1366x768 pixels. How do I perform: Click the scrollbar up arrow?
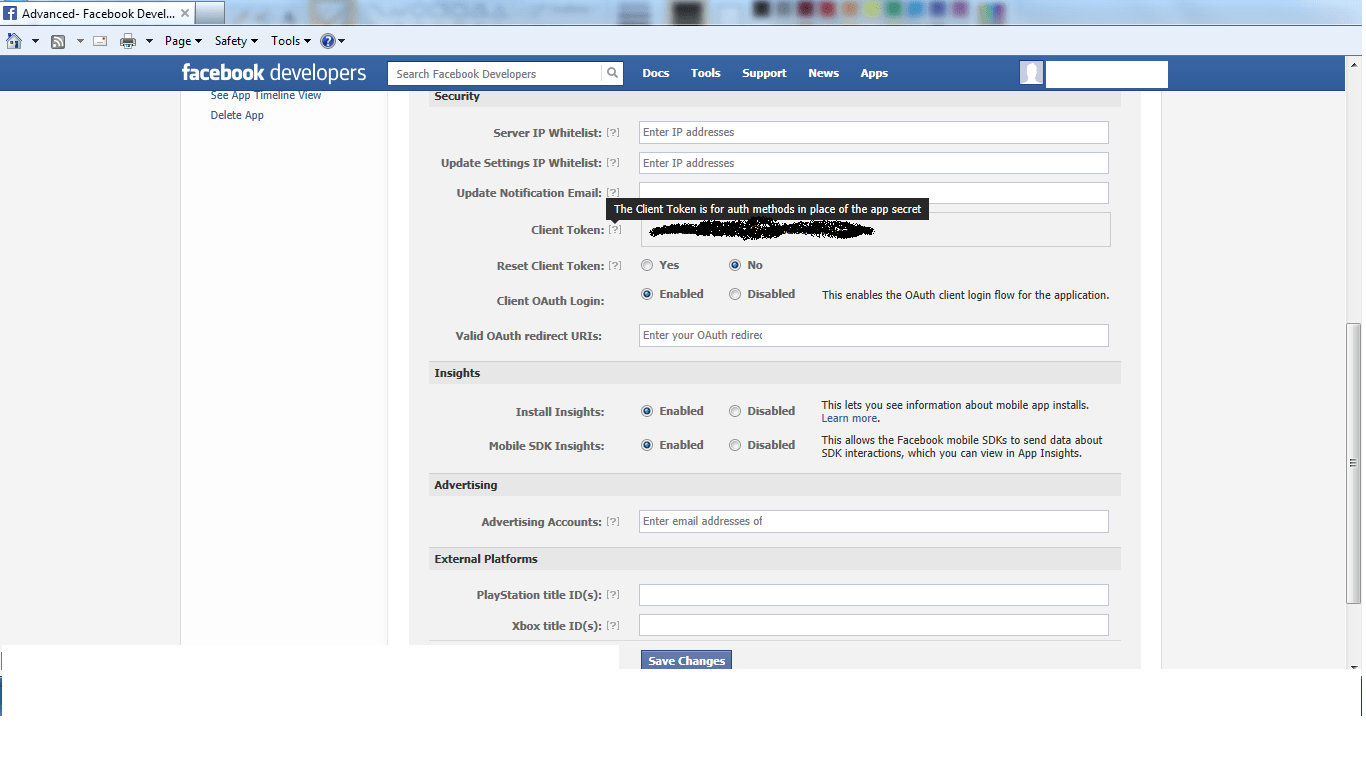(1354, 63)
